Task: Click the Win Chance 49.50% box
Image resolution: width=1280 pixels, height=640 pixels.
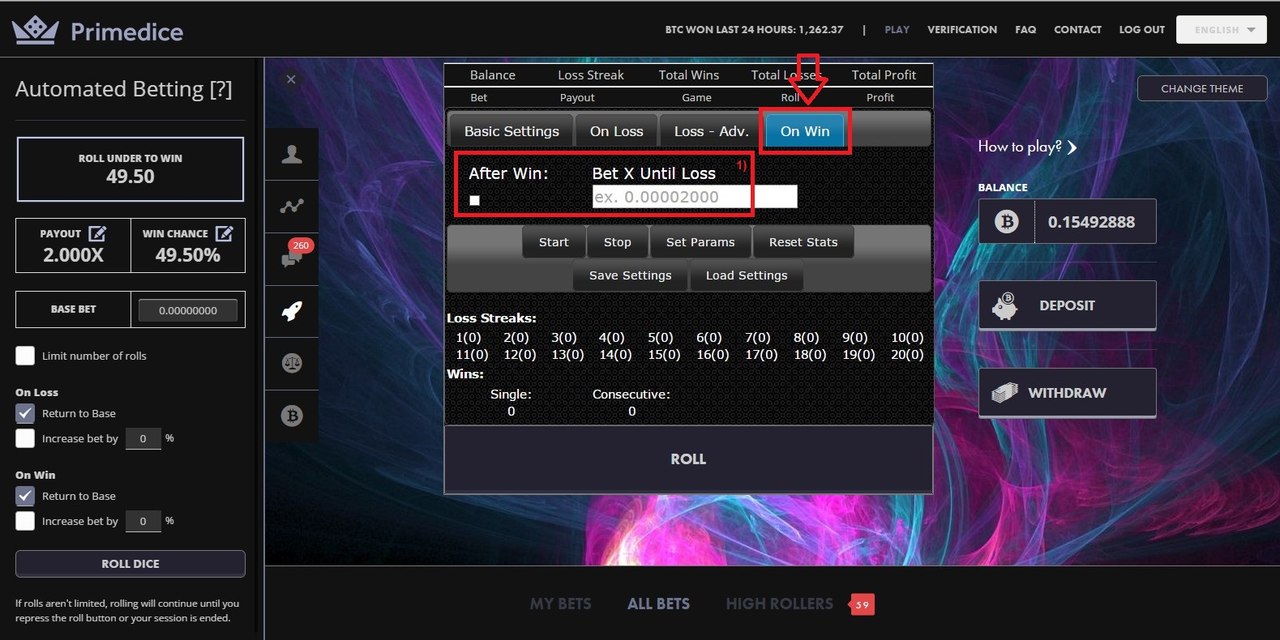Action: click(x=188, y=245)
